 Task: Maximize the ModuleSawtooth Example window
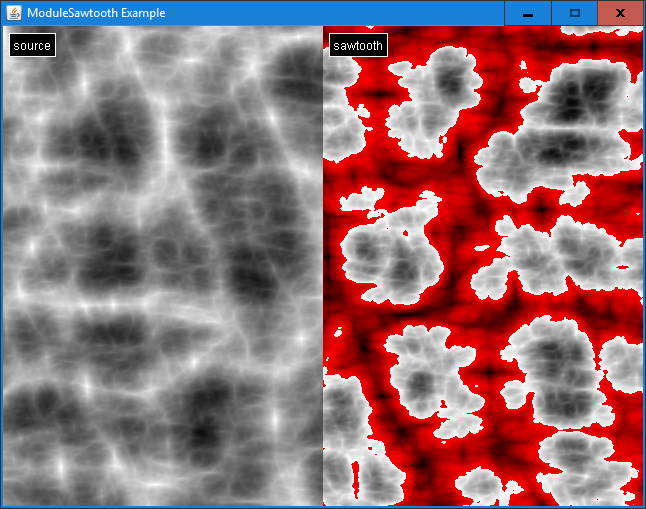pyautogui.click(x=574, y=13)
